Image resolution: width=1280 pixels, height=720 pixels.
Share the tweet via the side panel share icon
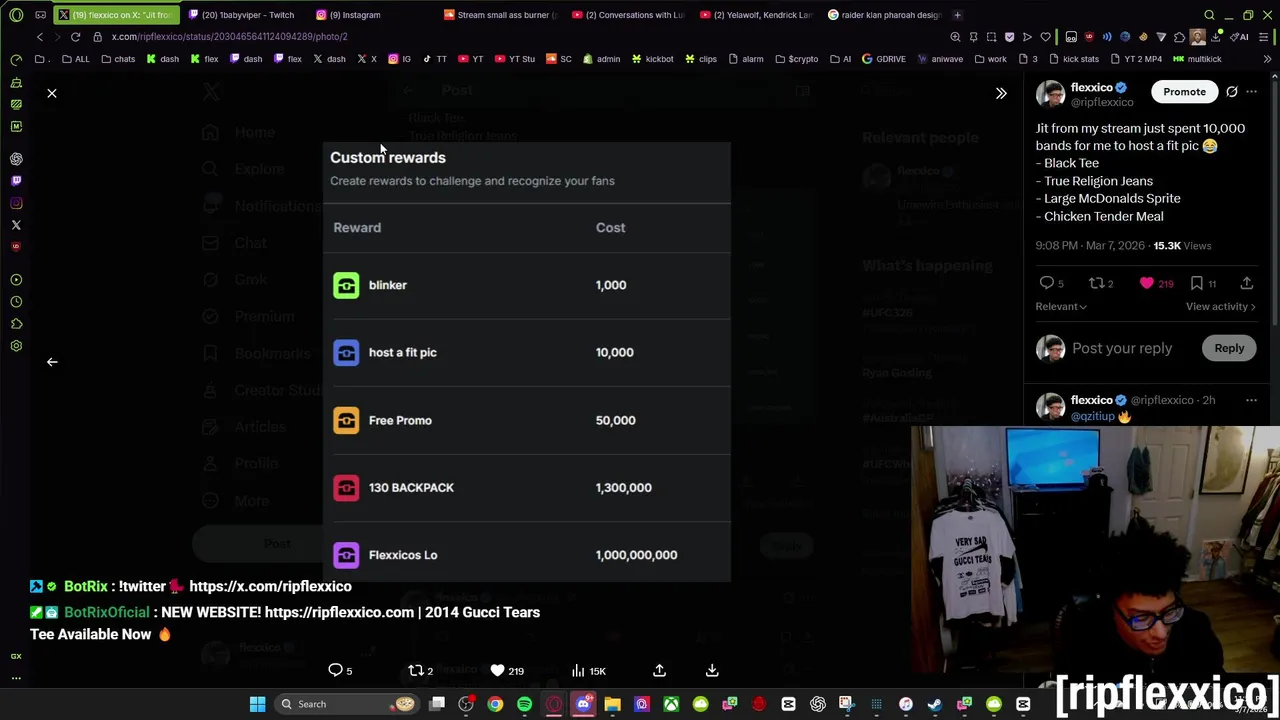pyautogui.click(x=1247, y=284)
